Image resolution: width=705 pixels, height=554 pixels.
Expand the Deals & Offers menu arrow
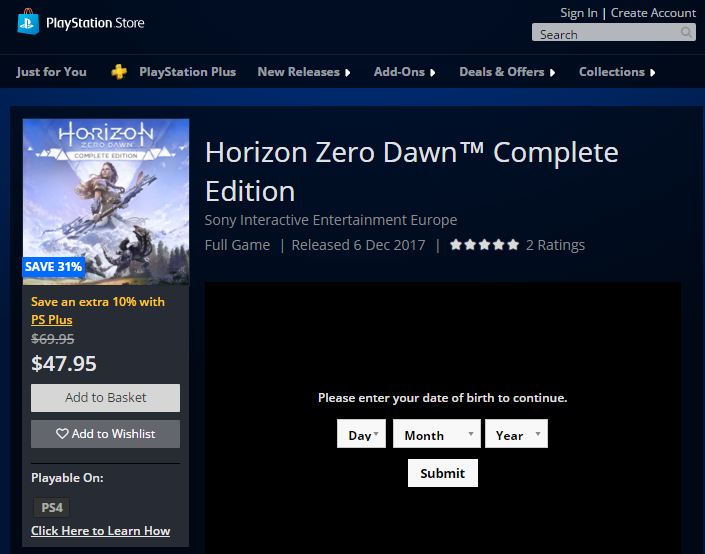pyautogui.click(x=552, y=73)
